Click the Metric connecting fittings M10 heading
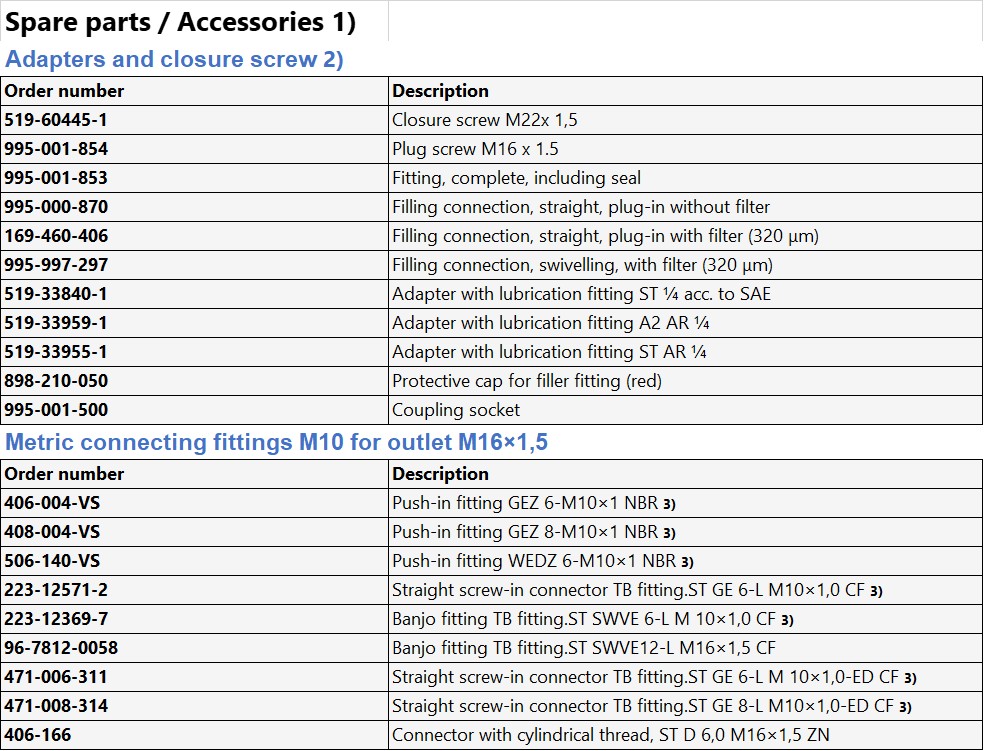 (277, 442)
